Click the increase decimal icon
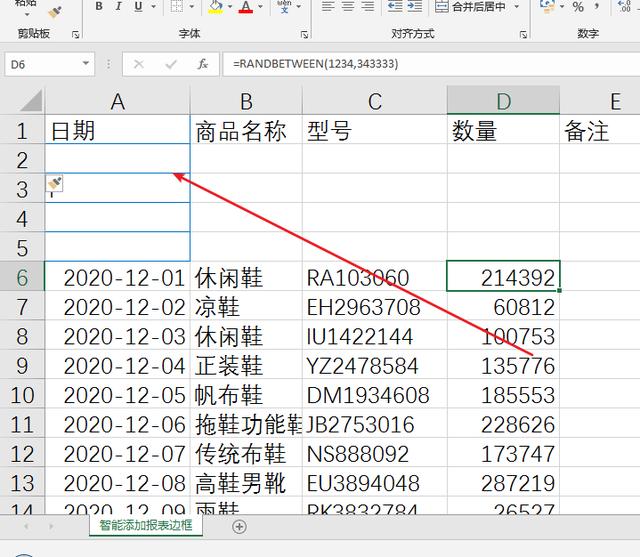 tap(625, 7)
